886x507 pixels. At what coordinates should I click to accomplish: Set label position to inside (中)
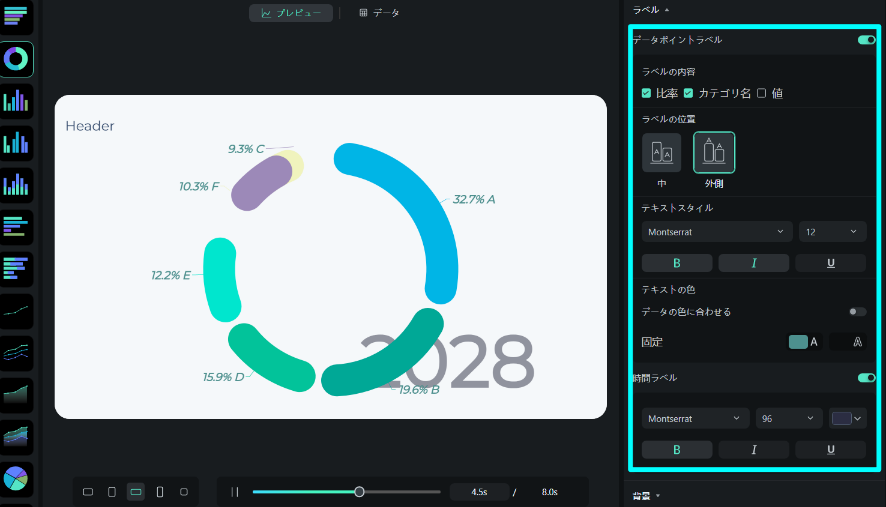click(x=661, y=153)
